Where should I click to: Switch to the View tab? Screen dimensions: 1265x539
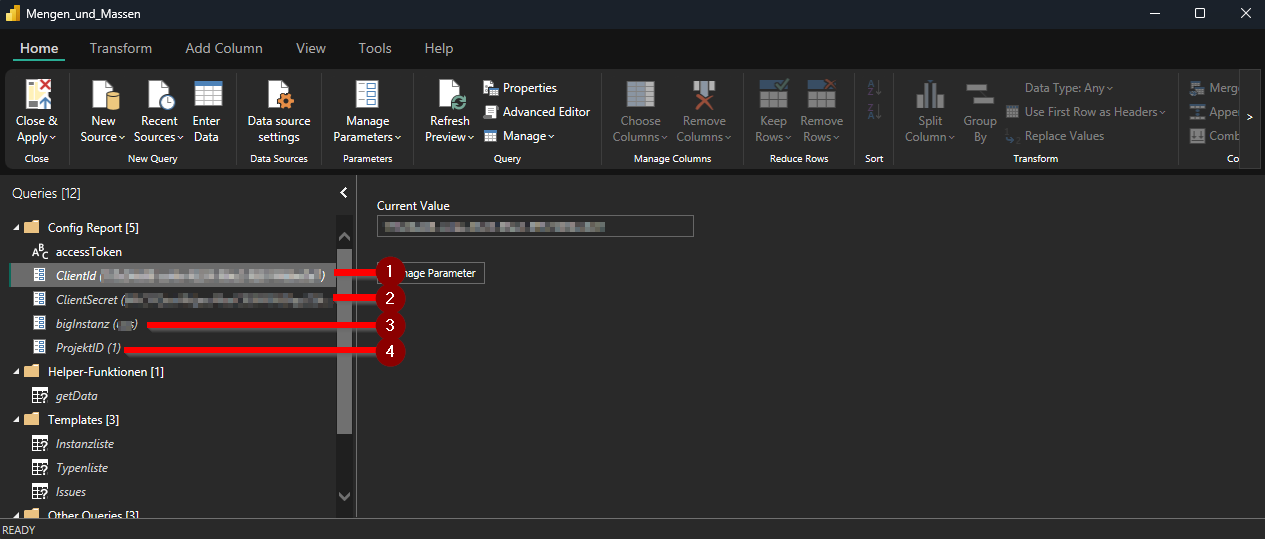click(x=311, y=48)
